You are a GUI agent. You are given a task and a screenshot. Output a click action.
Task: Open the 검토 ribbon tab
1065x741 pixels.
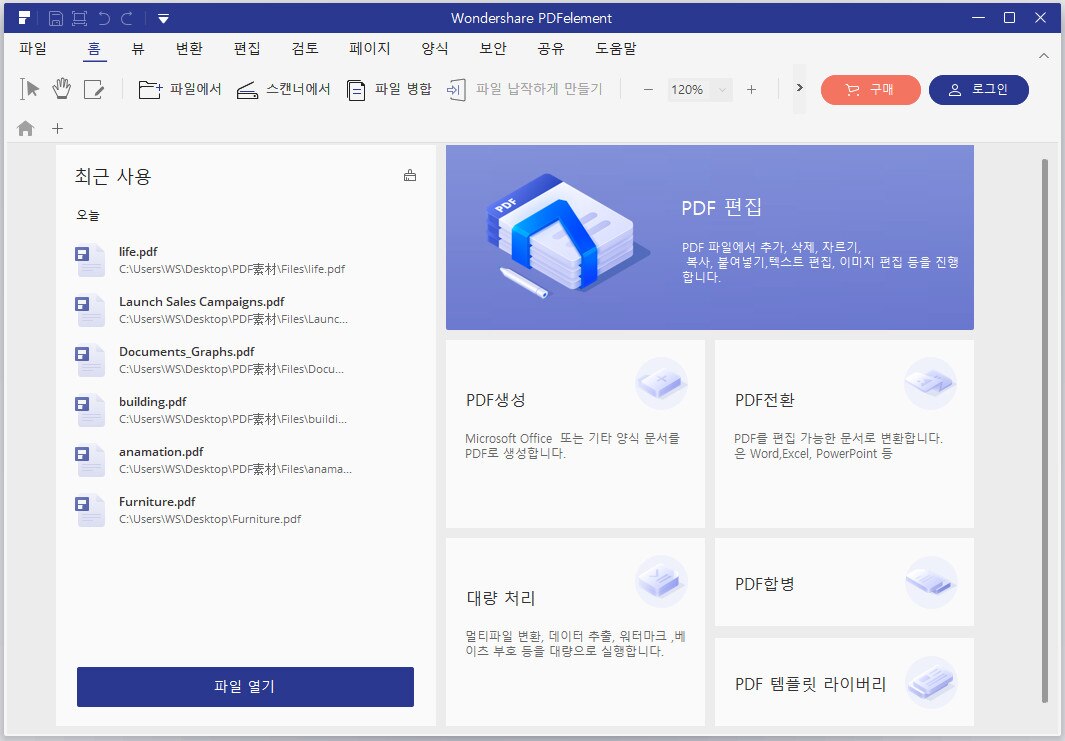[305, 48]
